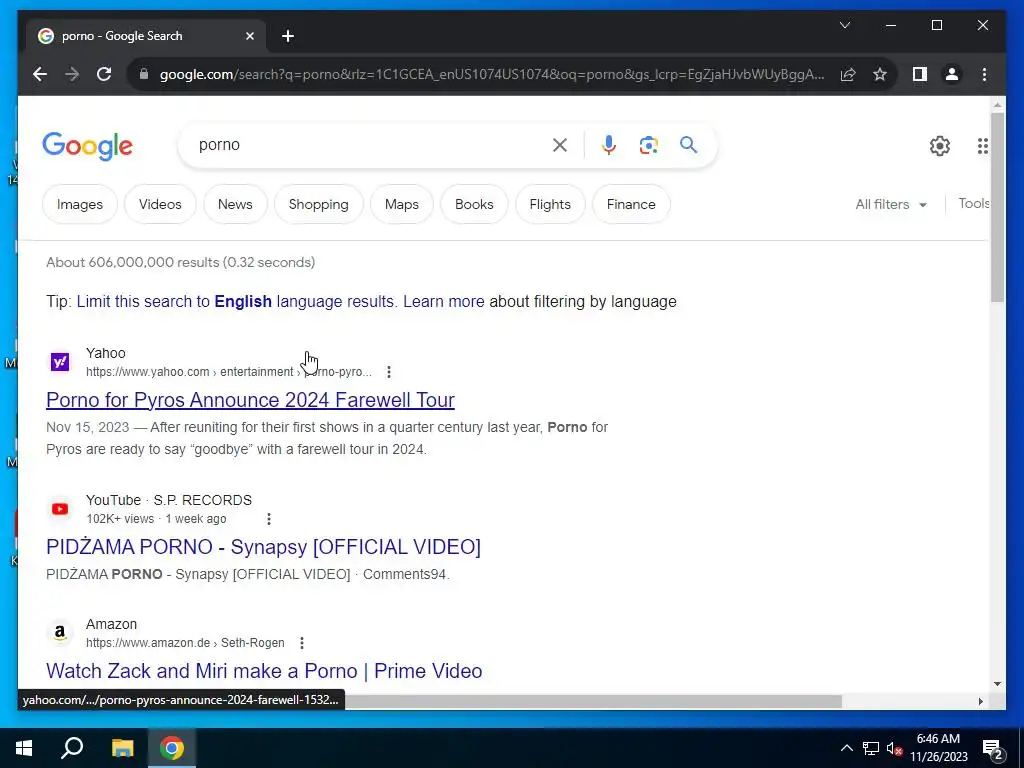Open the Yahoo farewell tour article link

coord(250,400)
